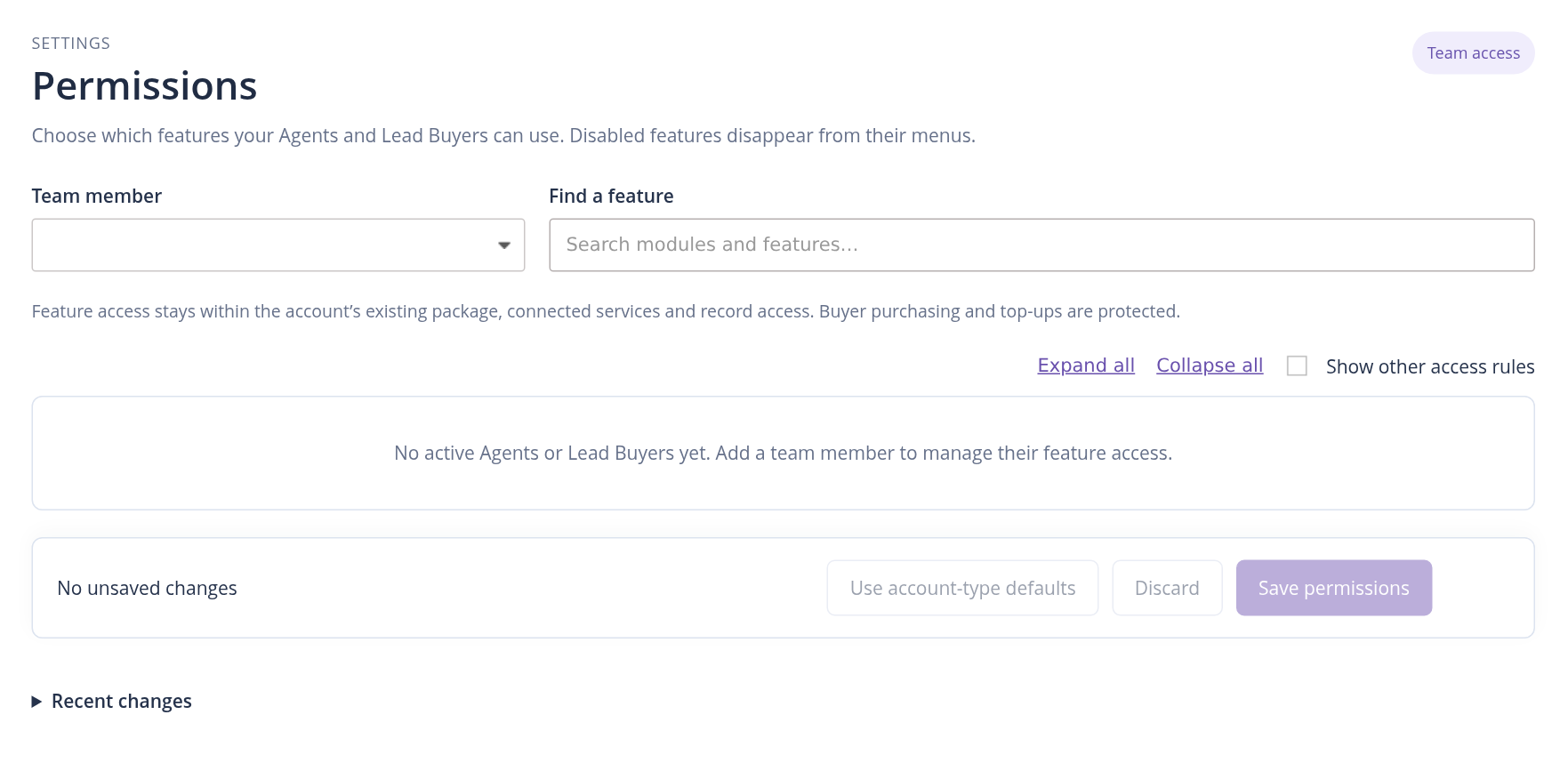The image size is (1568, 763).
Task: Click the No unsaved changes status text
Action: 147,588
